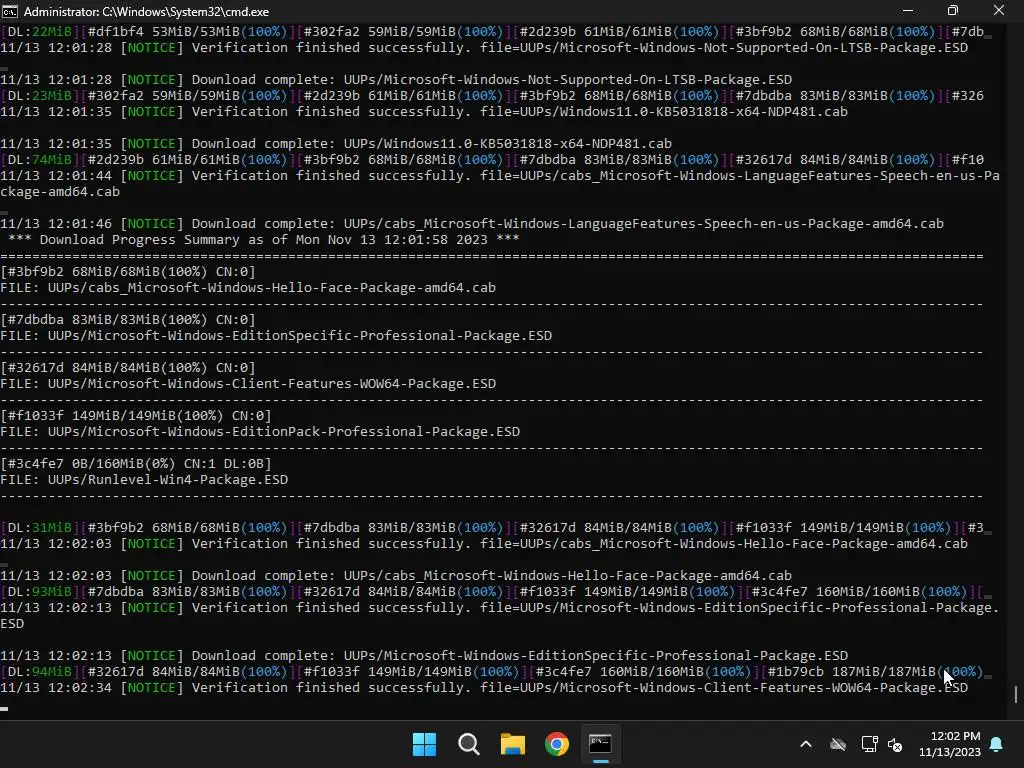The width and height of the screenshot is (1024, 768).
Task: Click 'FILE: UUPs/Microsoft-Windows-EditionPack-Professional-Package.ESD' line
Action: (x=260, y=432)
